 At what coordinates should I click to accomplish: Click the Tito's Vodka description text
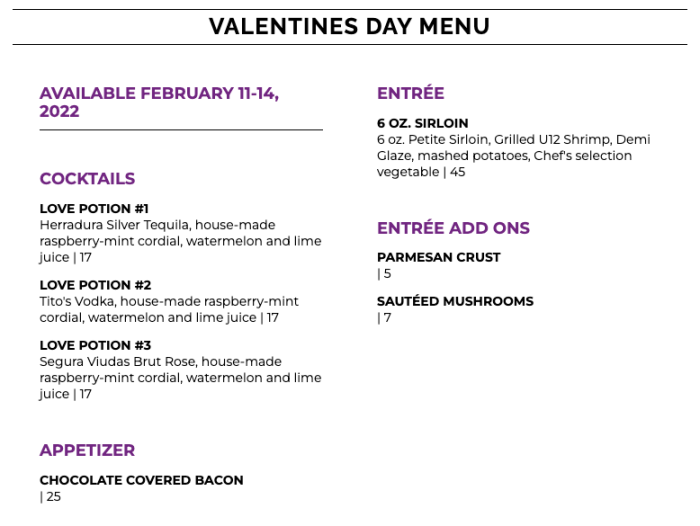point(168,310)
